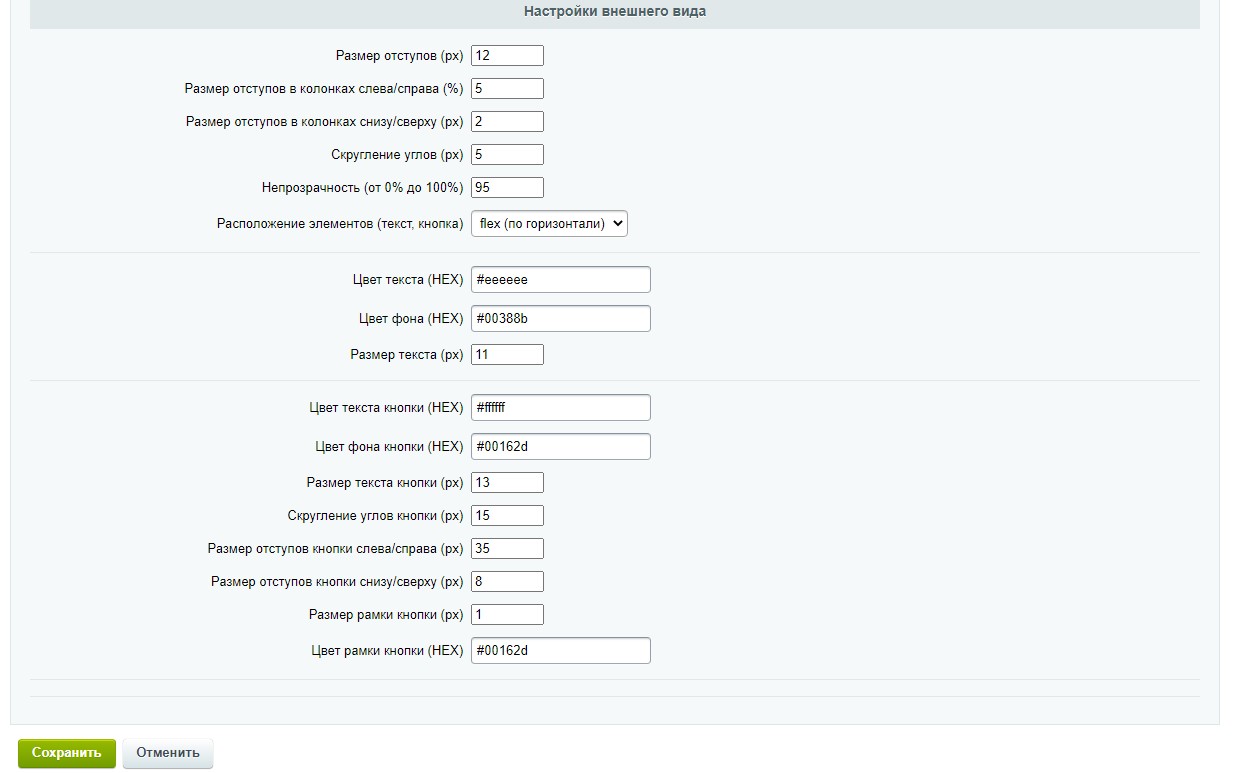Edit the Цвет текста (HEX) field
This screenshot has height=773, width=1234.
[560, 280]
